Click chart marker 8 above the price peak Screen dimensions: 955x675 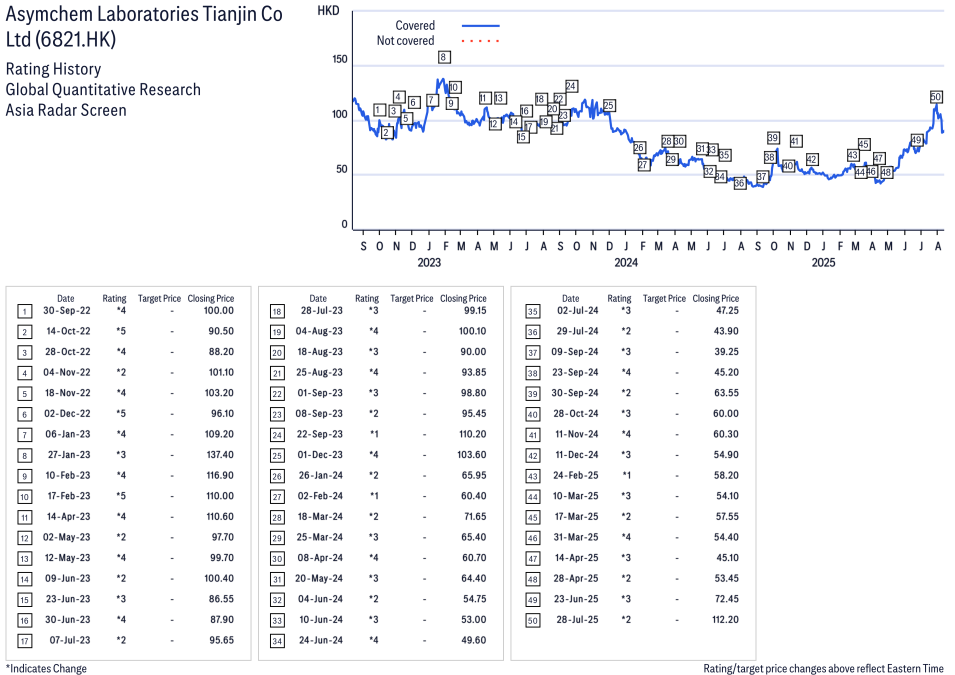pos(443,57)
